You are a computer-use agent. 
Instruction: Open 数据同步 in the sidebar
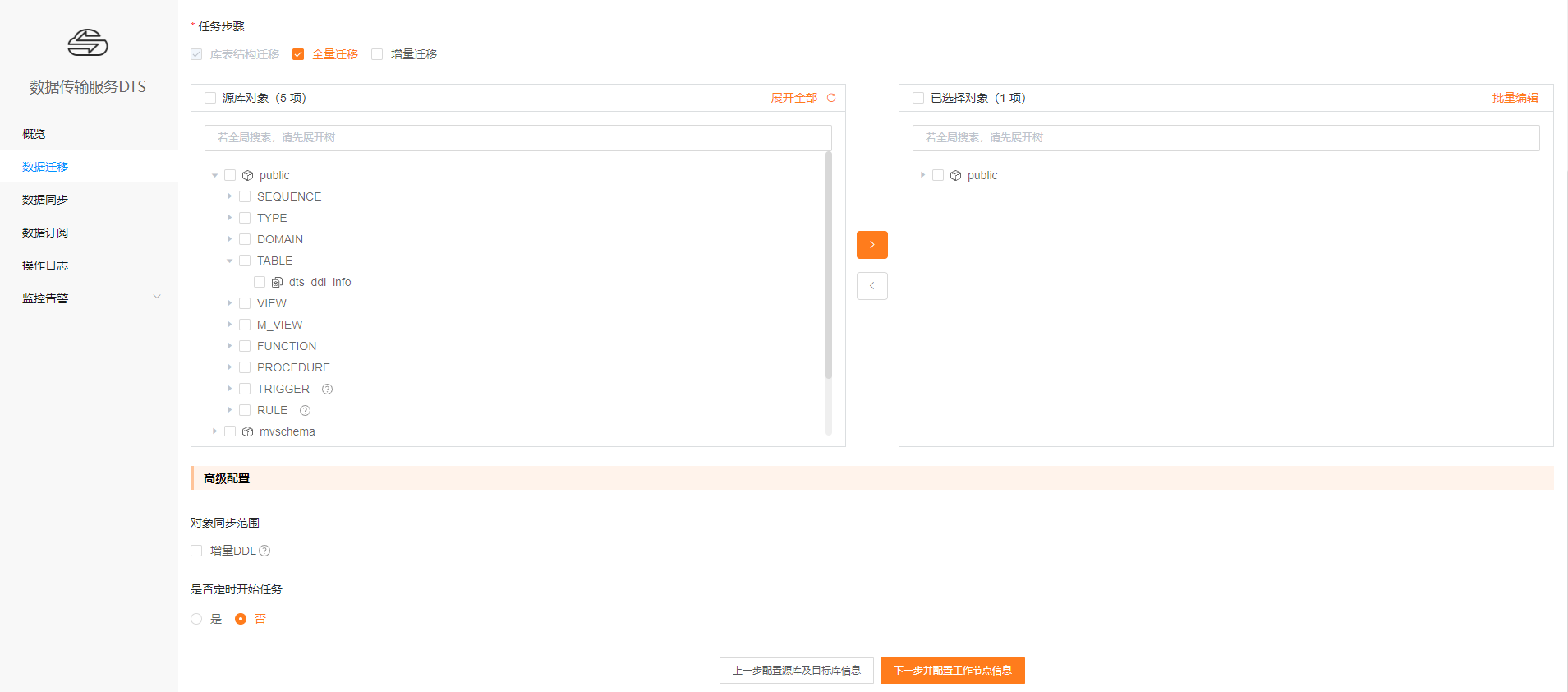[x=89, y=199]
